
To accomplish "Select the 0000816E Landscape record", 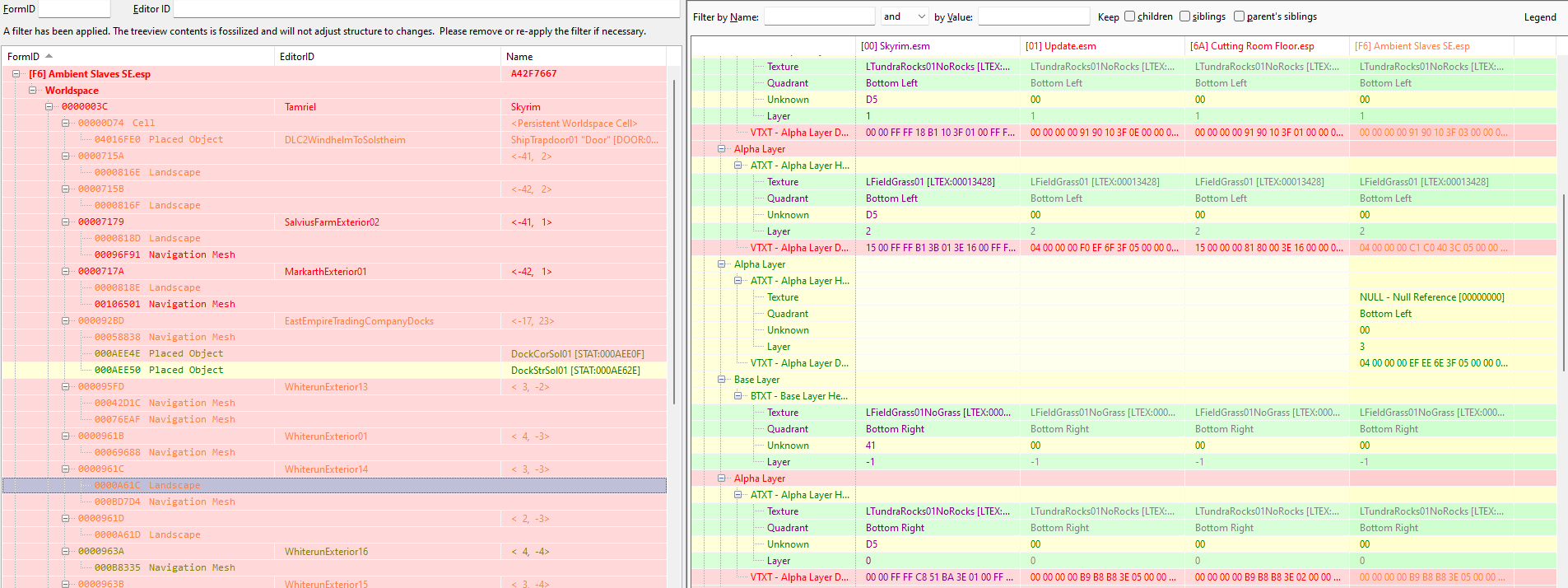I will pyautogui.click(x=334, y=172).
